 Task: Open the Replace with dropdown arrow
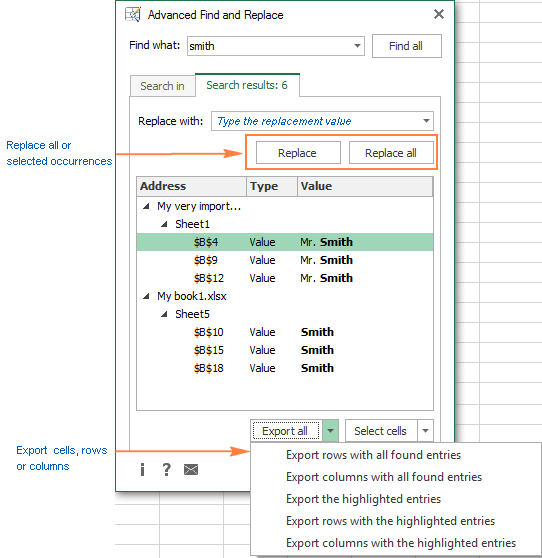pos(426,121)
